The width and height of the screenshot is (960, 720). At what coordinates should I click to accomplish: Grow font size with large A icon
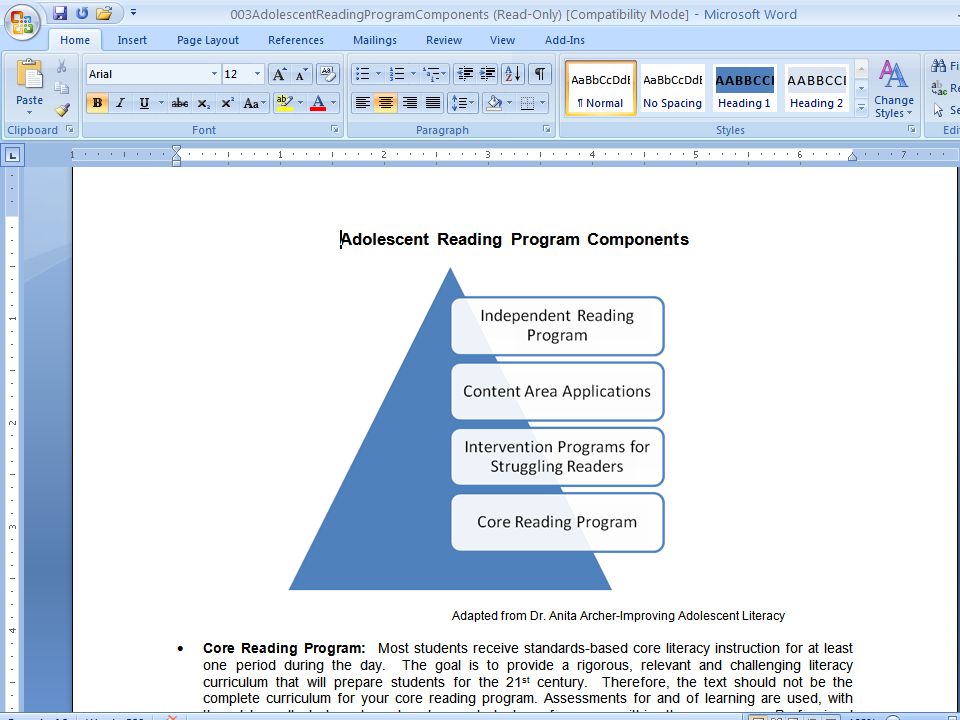coord(279,74)
